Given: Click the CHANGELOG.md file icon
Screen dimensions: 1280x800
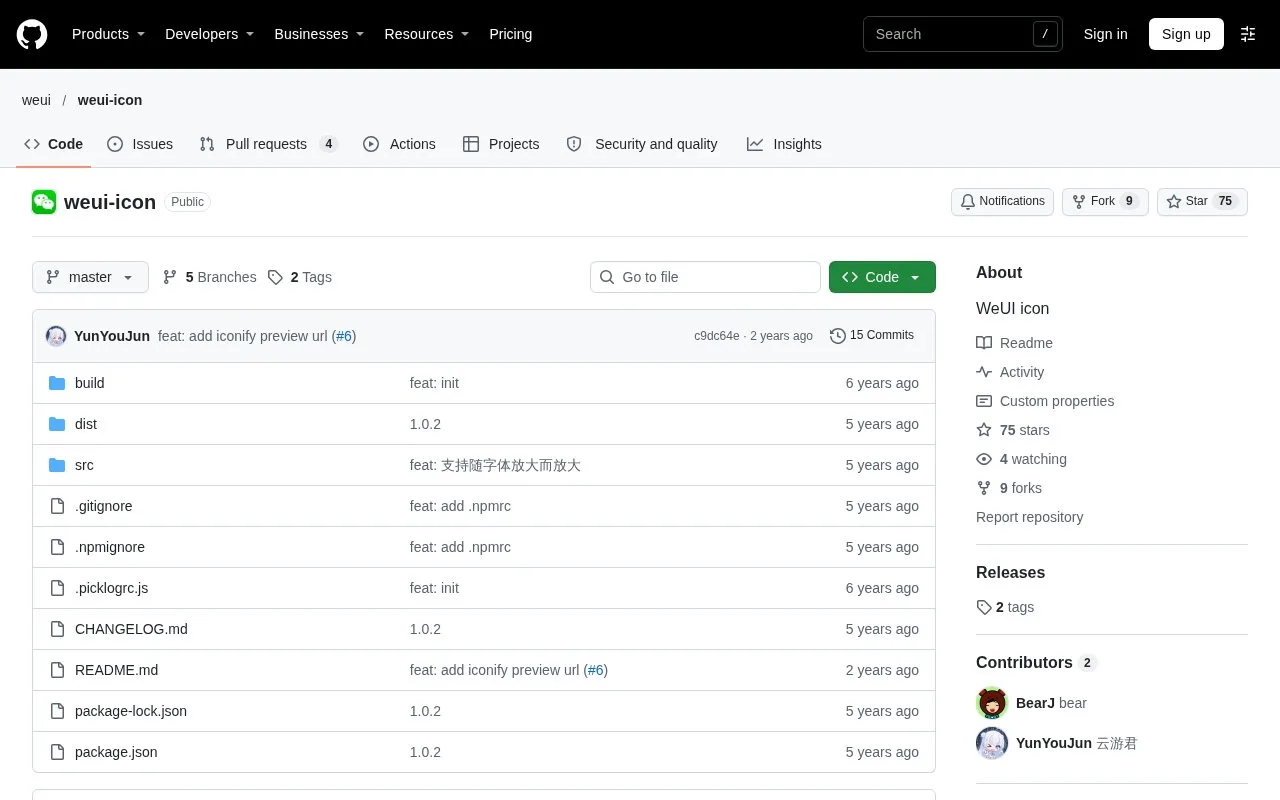Looking at the screenshot, I should coord(57,629).
